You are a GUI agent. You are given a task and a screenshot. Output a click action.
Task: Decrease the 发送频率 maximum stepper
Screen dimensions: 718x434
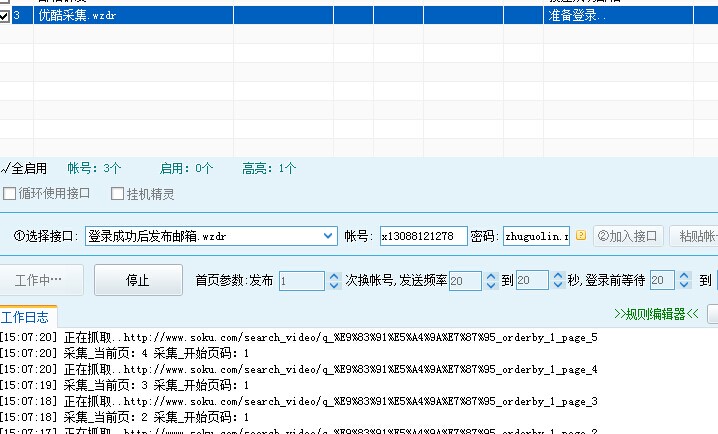click(558, 285)
